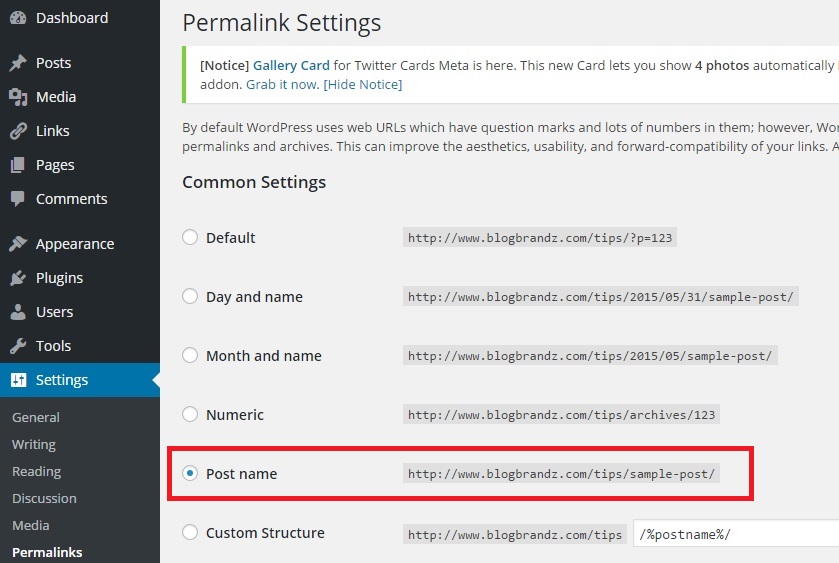839x563 pixels.
Task: Click the Posts pushpin icon
Action: [x=18, y=63]
